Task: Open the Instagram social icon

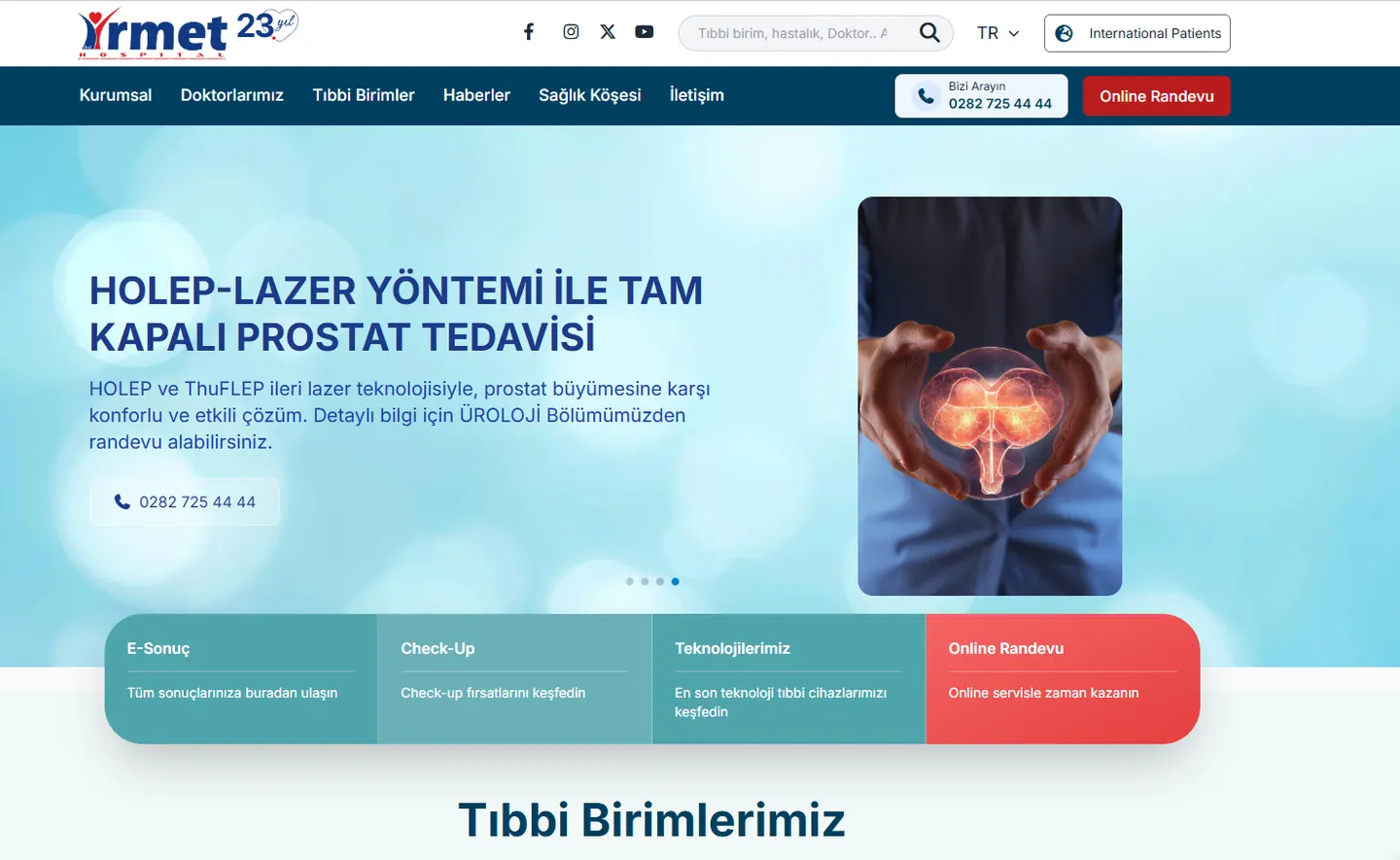Action: coord(571,32)
